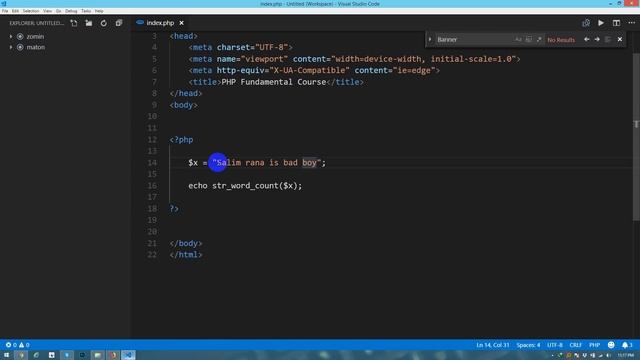The width and height of the screenshot is (640, 360).
Task: Open the View menu
Action: pyautogui.click(x=47, y=11)
